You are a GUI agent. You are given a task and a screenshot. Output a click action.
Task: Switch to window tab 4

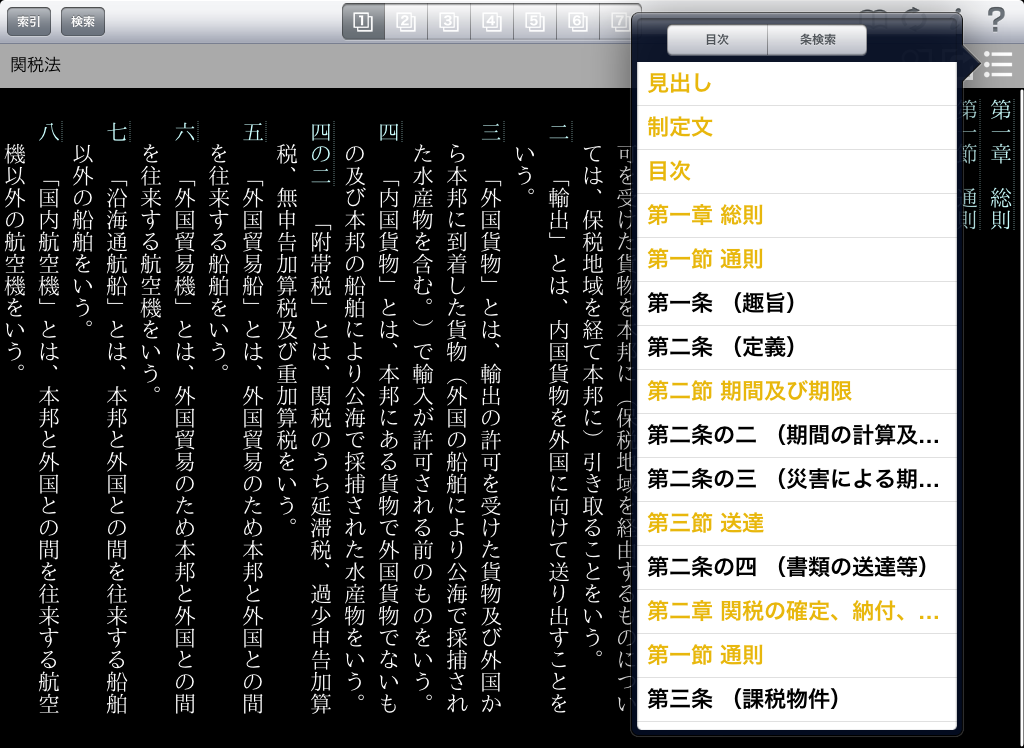[492, 22]
